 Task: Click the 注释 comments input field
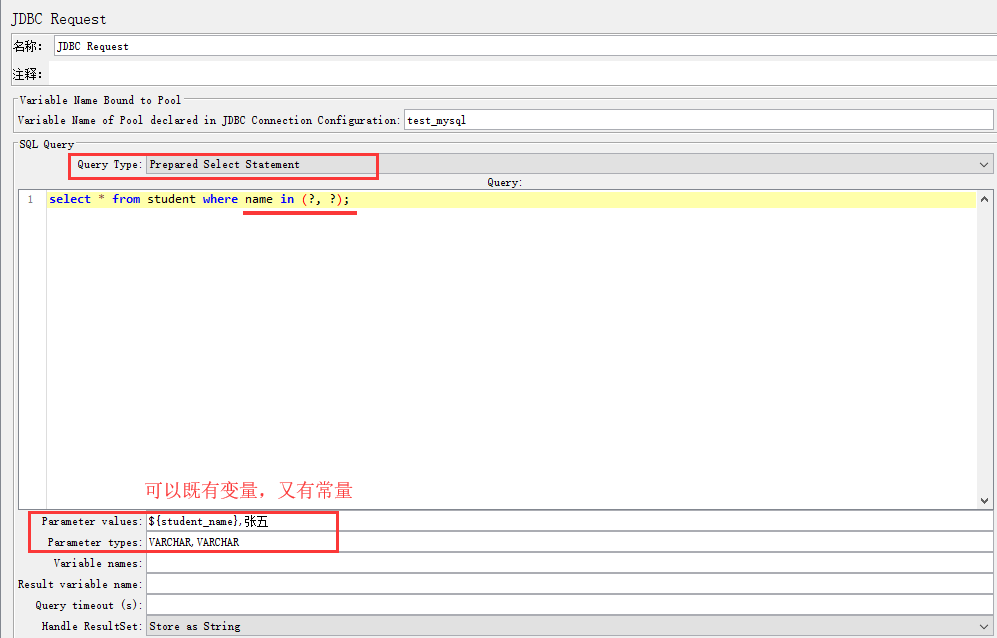(520, 74)
